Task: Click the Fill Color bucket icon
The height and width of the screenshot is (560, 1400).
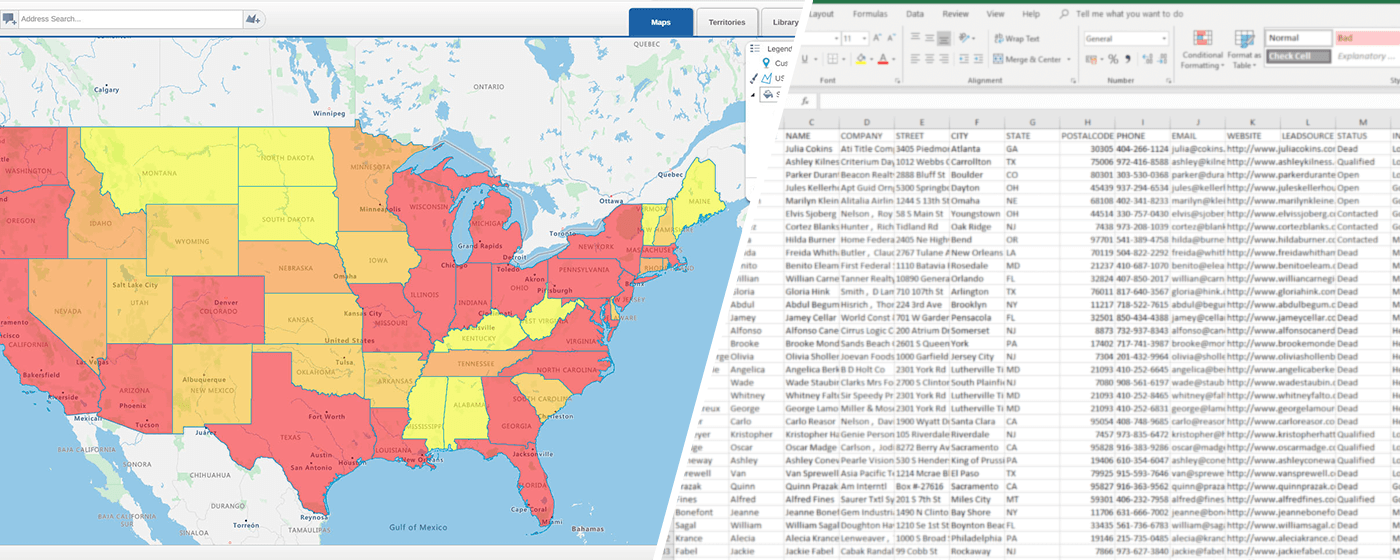Action: (861, 59)
